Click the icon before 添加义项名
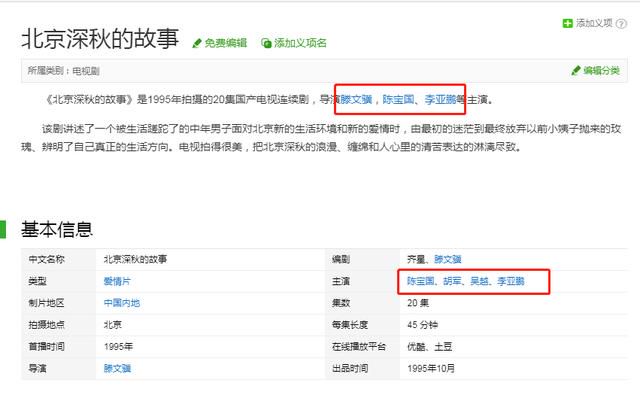The image size is (640, 398). [x=266, y=43]
